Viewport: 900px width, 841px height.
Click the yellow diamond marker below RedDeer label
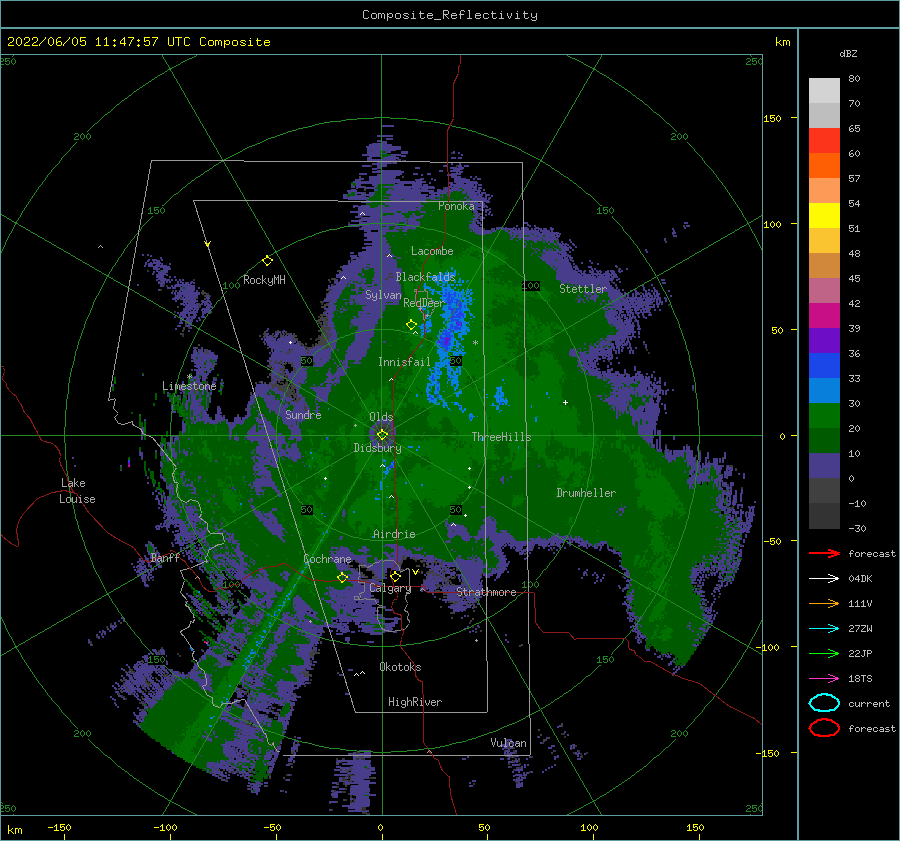point(412,325)
